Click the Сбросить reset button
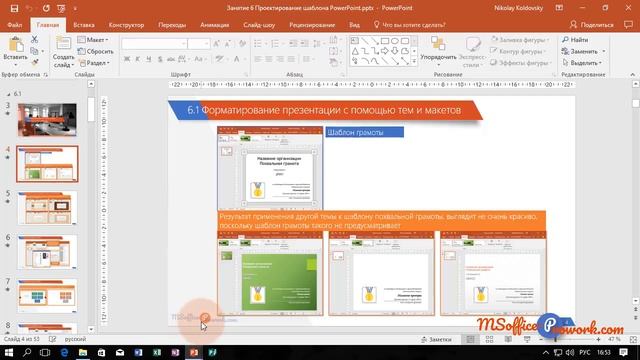Viewport: 640px width, 360px height. pyautogui.click(x=96, y=51)
